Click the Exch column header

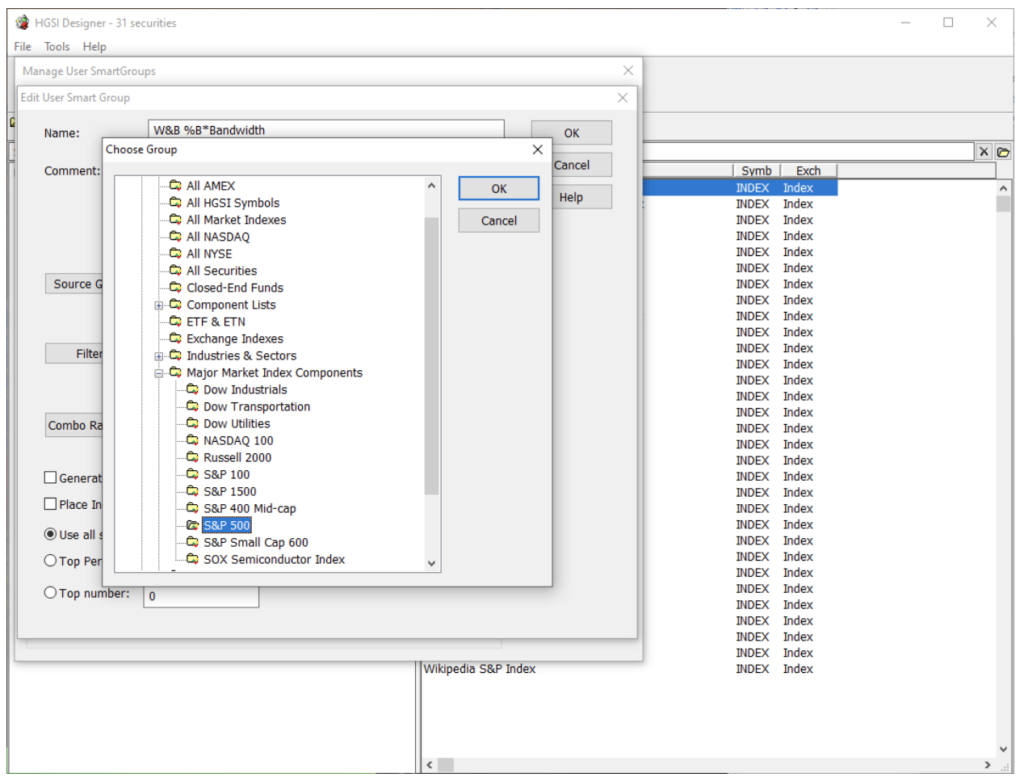(808, 171)
